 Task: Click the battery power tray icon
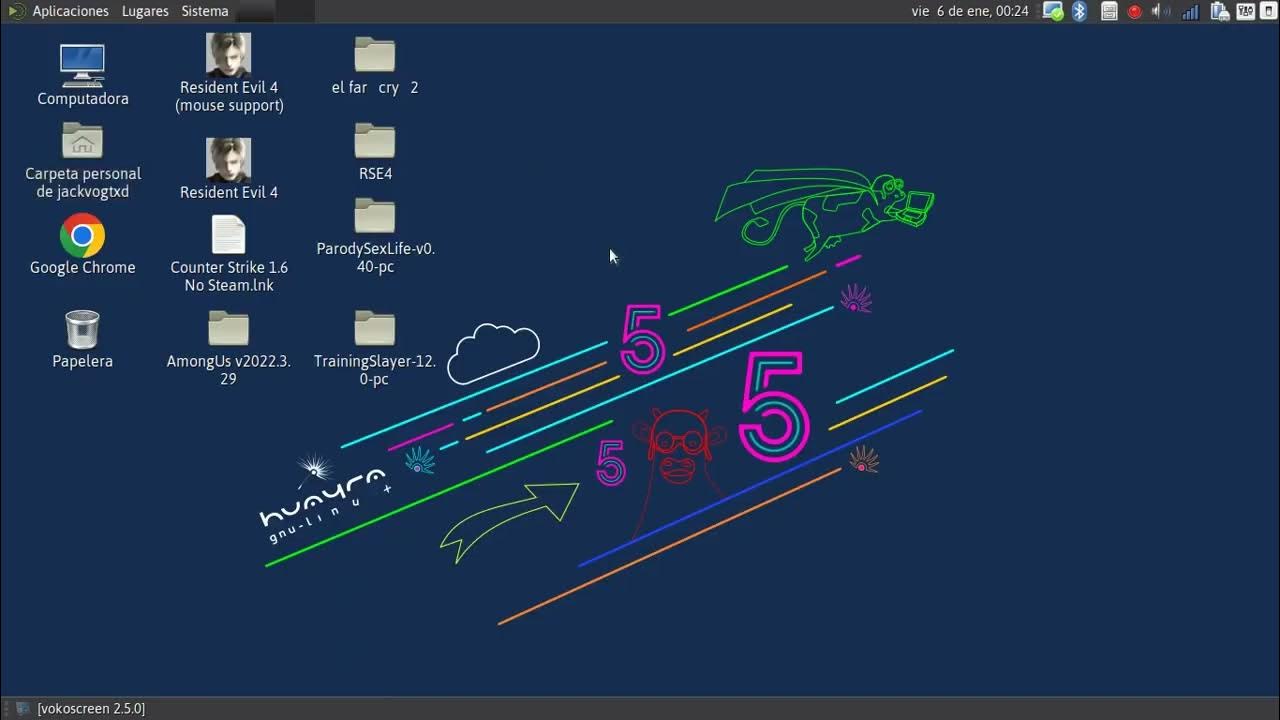(1219, 11)
